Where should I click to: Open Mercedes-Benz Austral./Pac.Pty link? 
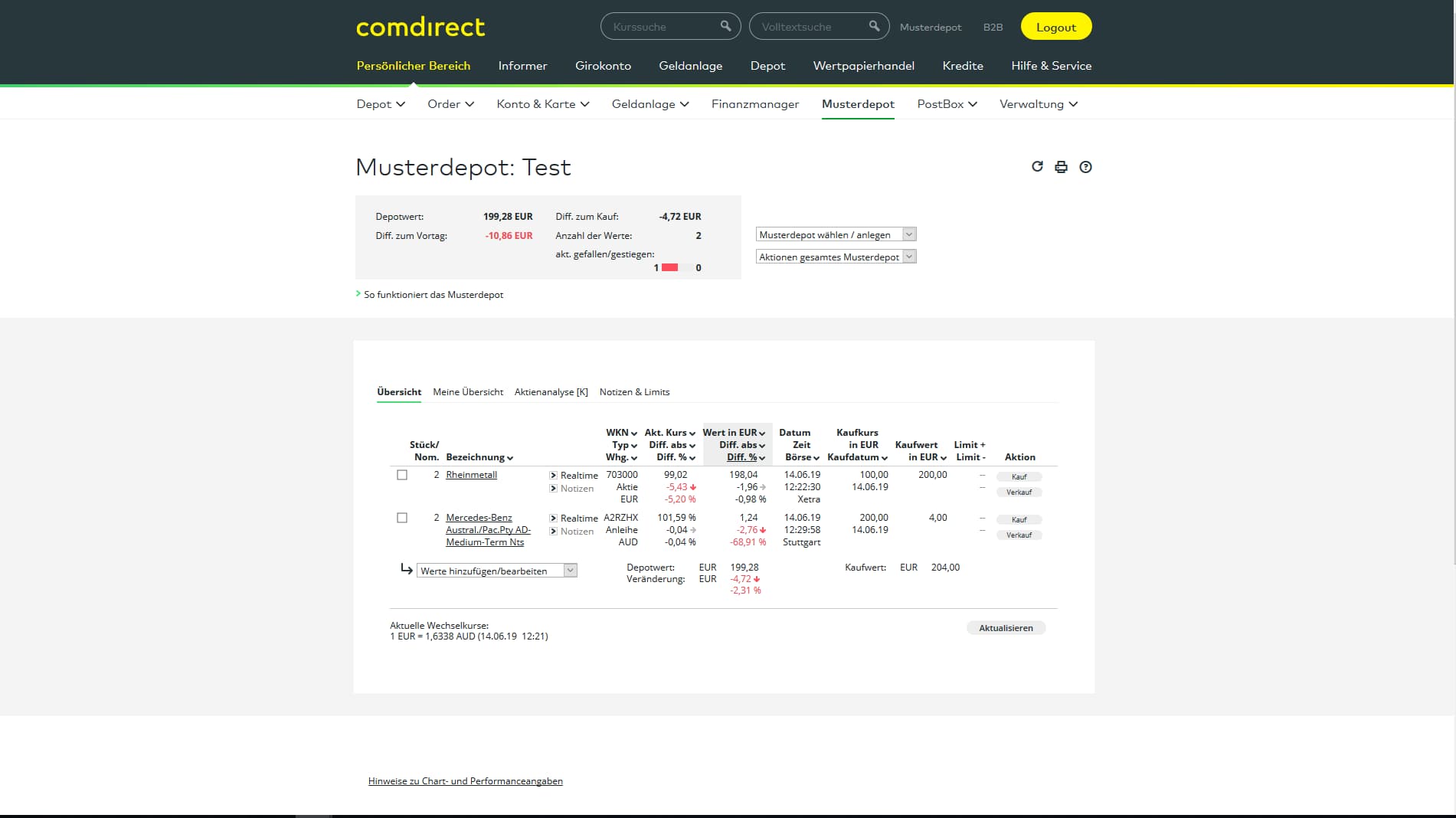point(488,530)
